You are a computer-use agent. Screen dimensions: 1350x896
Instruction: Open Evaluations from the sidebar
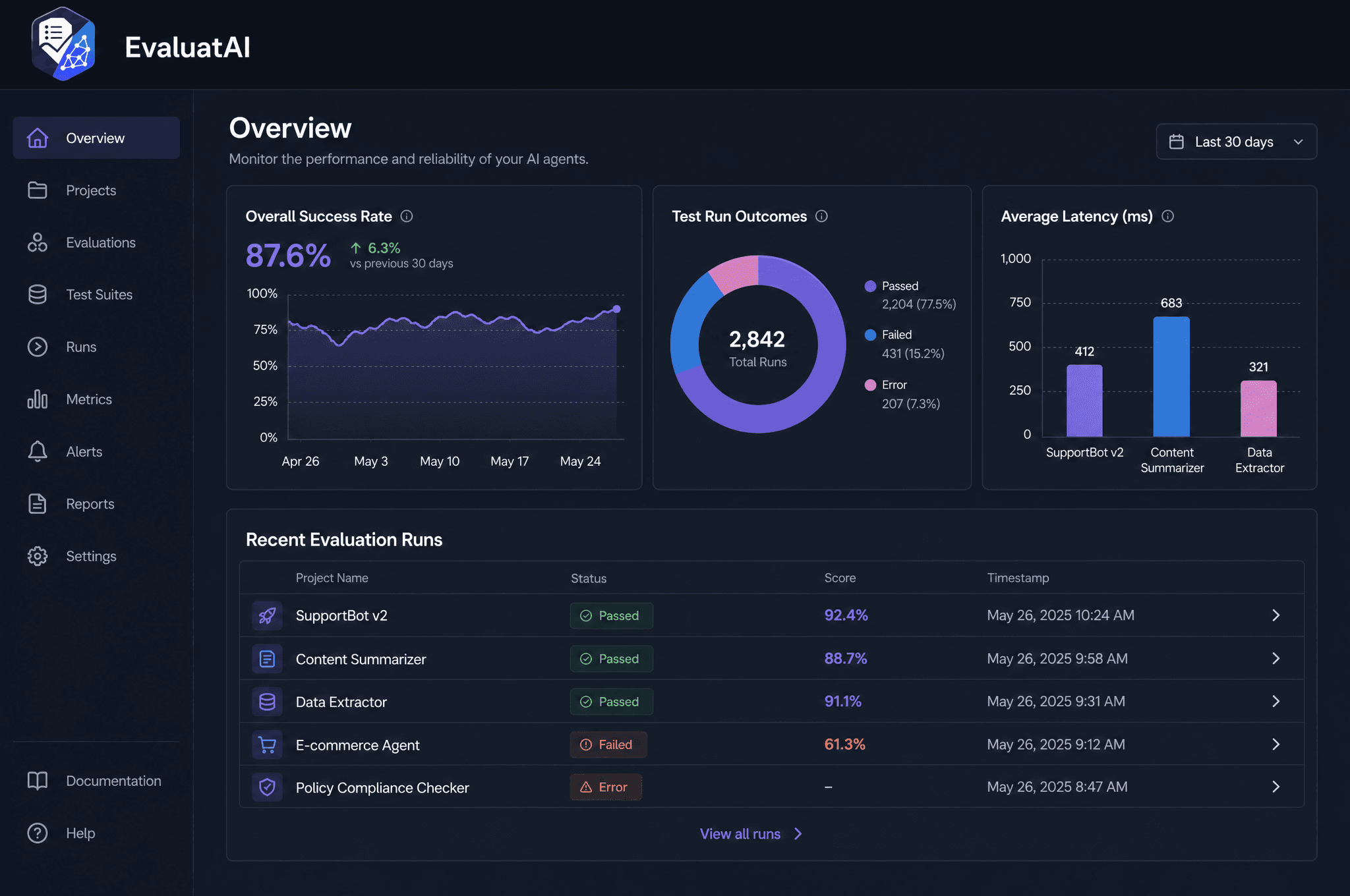tap(101, 242)
